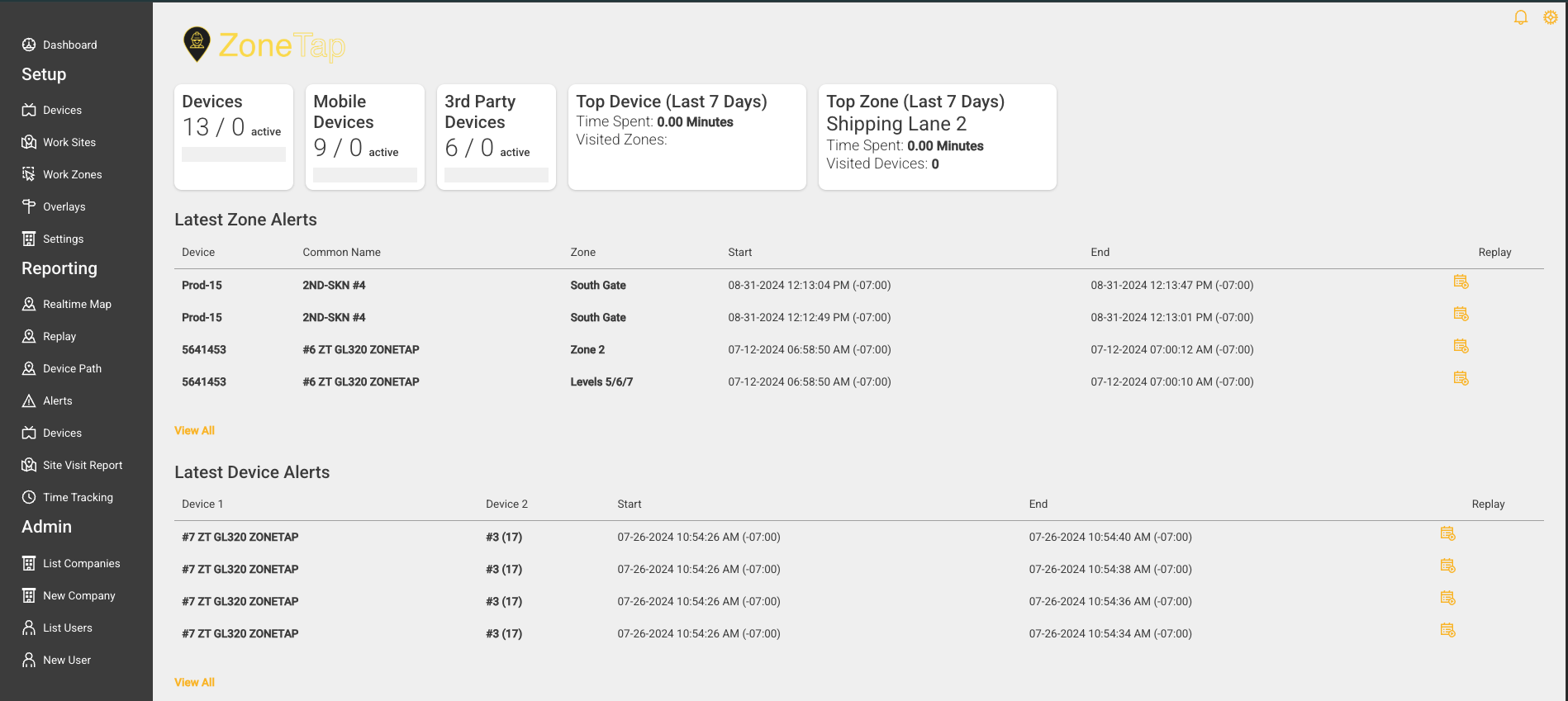The image size is (1568, 701).
Task: Click the Devices icon under Reporting
Action: coord(29,433)
